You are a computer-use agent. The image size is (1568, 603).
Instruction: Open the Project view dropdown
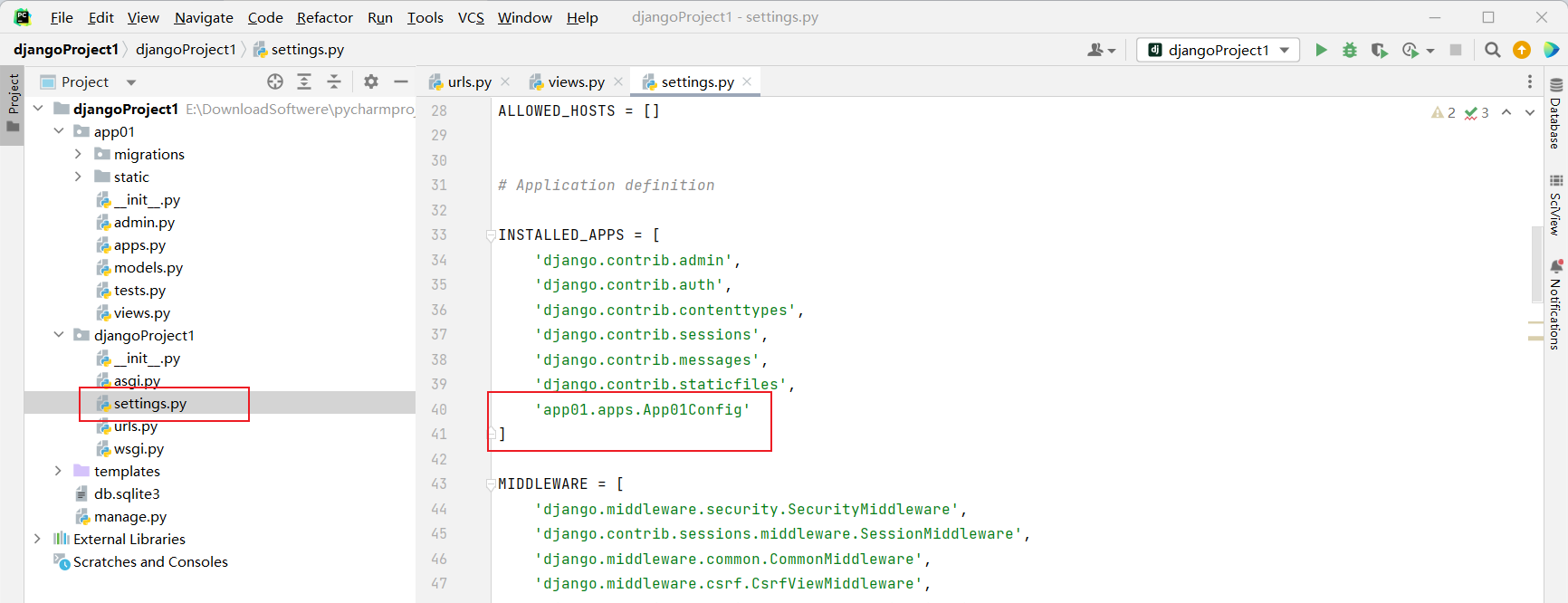pos(131,82)
